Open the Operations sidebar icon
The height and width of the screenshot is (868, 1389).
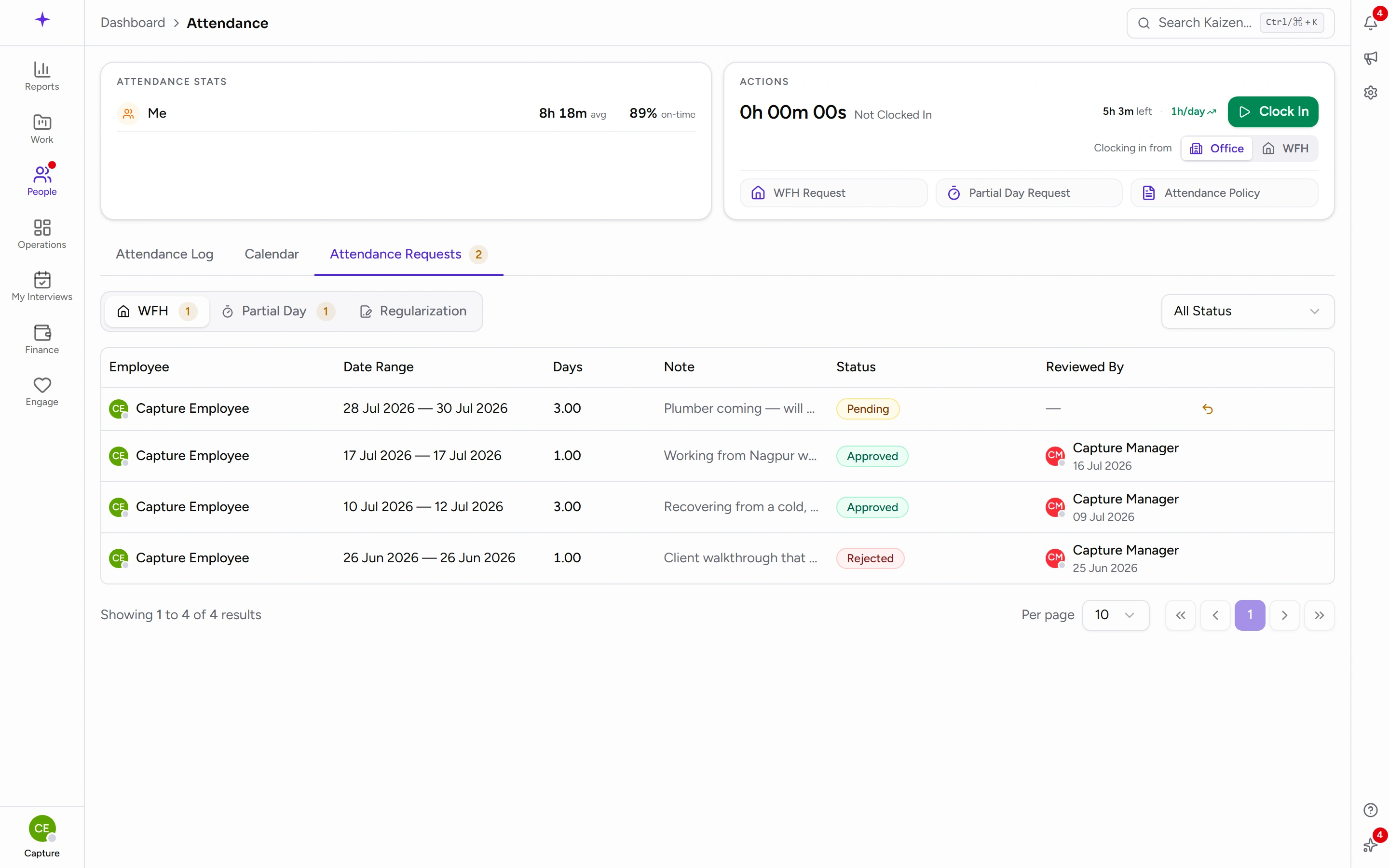click(x=42, y=227)
